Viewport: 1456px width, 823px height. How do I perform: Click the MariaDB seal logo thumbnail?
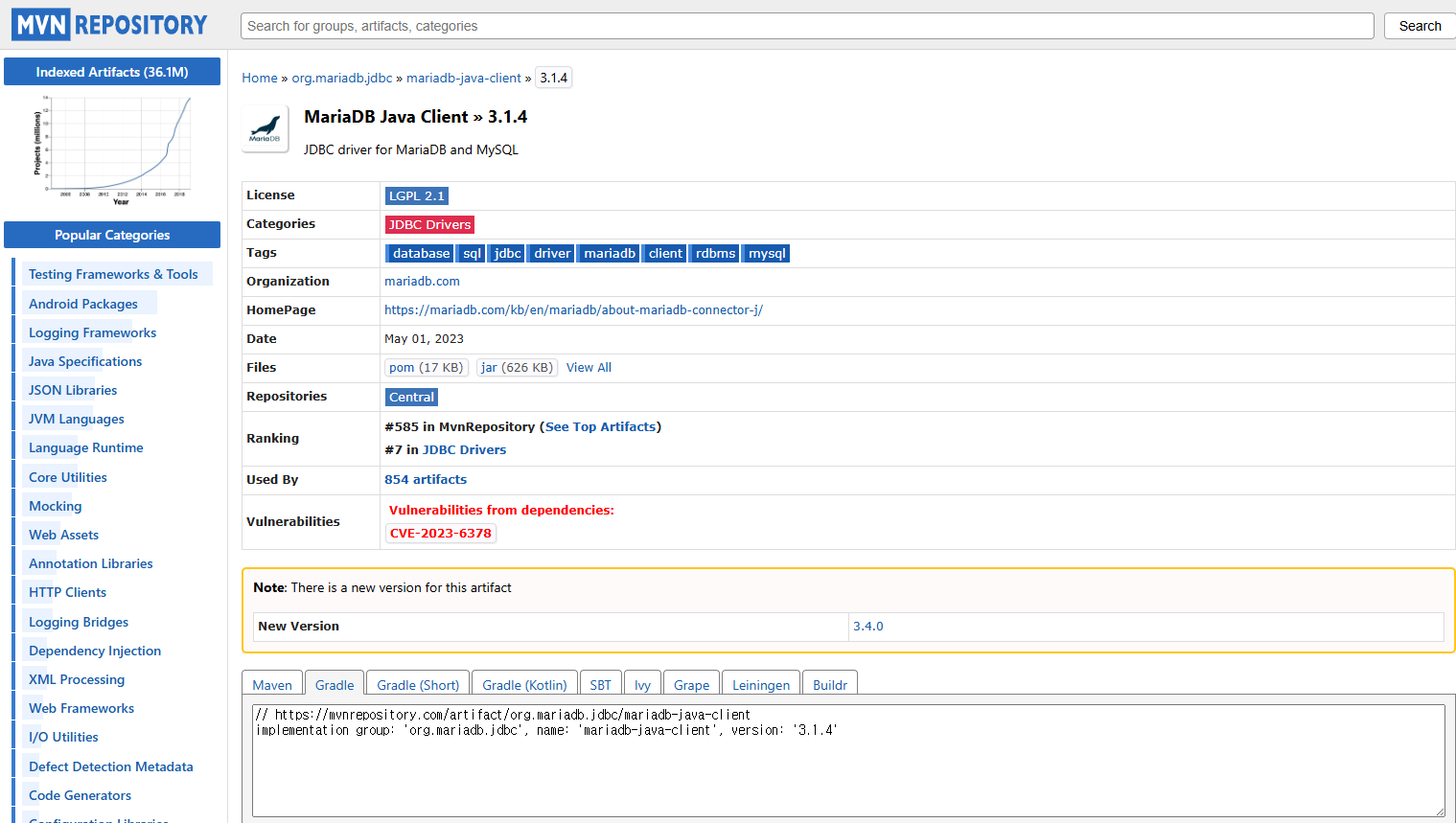tap(265, 128)
